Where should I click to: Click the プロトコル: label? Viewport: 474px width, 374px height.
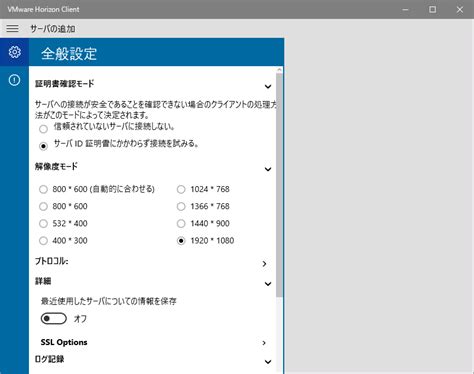pyautogui.click(x=52, y=261)
